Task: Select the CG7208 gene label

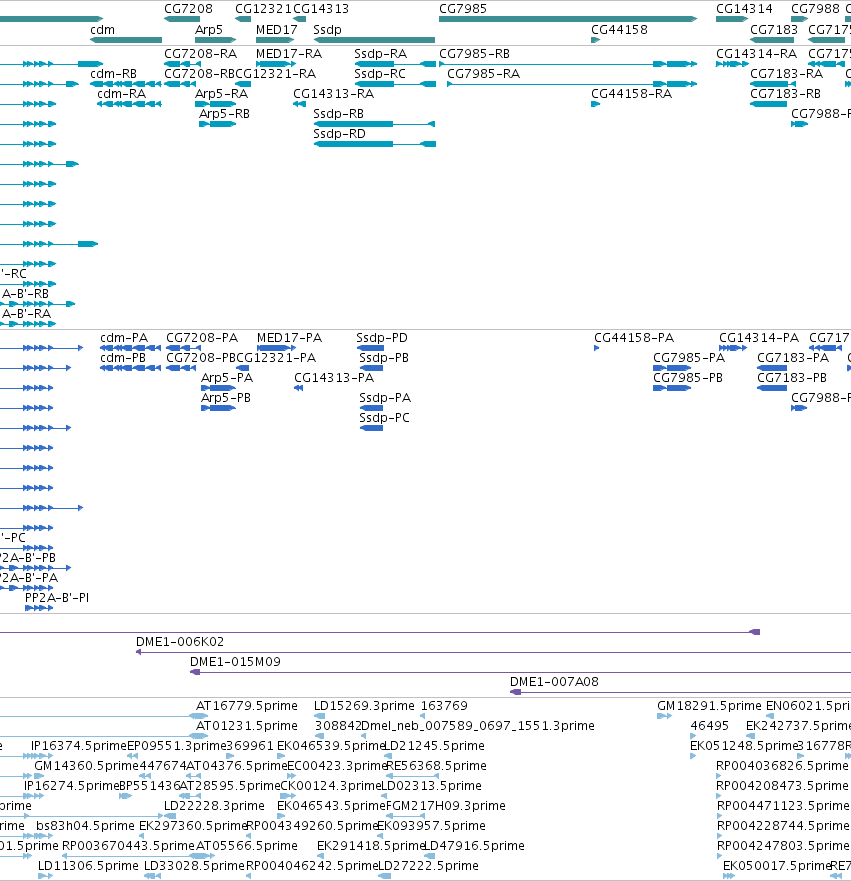Action: (188, 9)
